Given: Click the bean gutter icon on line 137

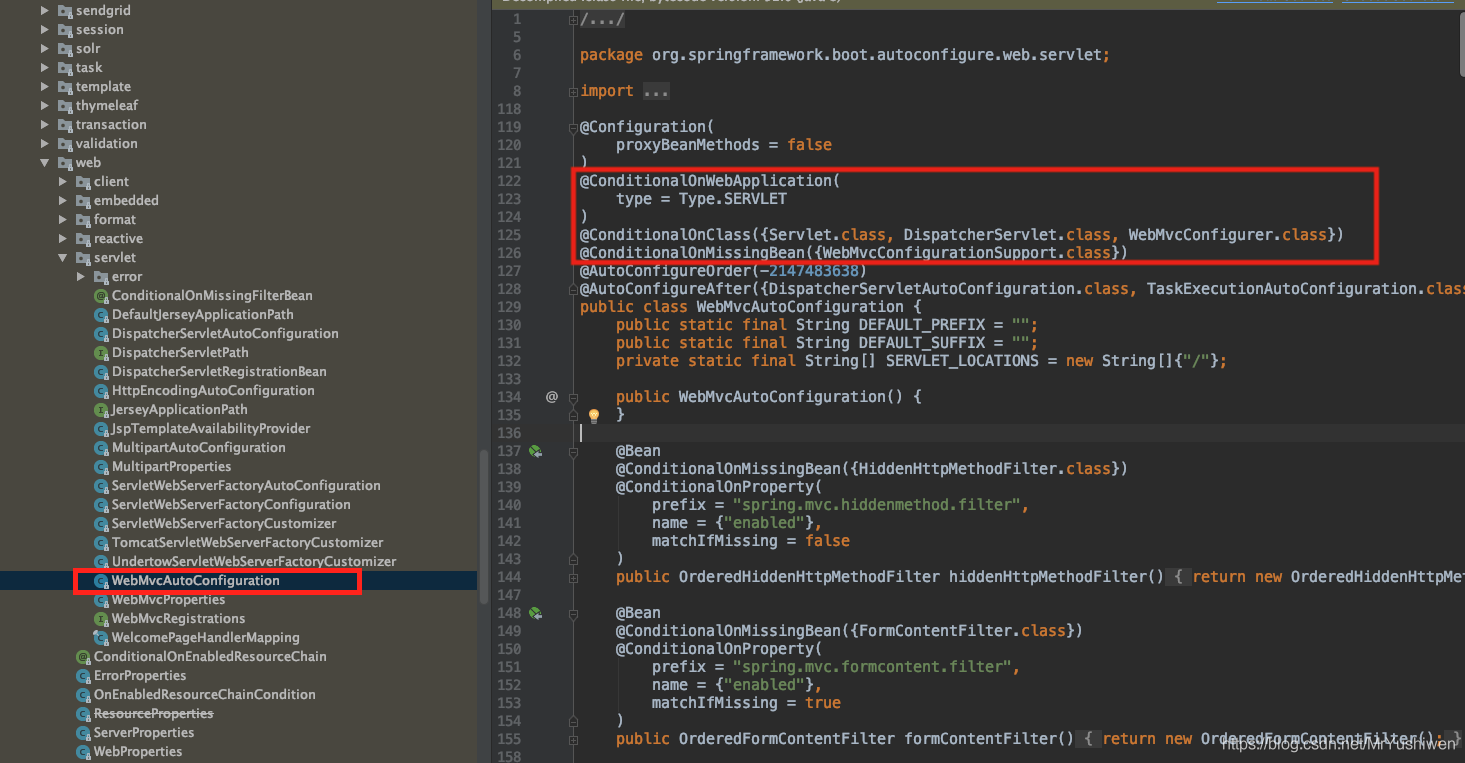Looking at the screenshot, I should (536, 451).
